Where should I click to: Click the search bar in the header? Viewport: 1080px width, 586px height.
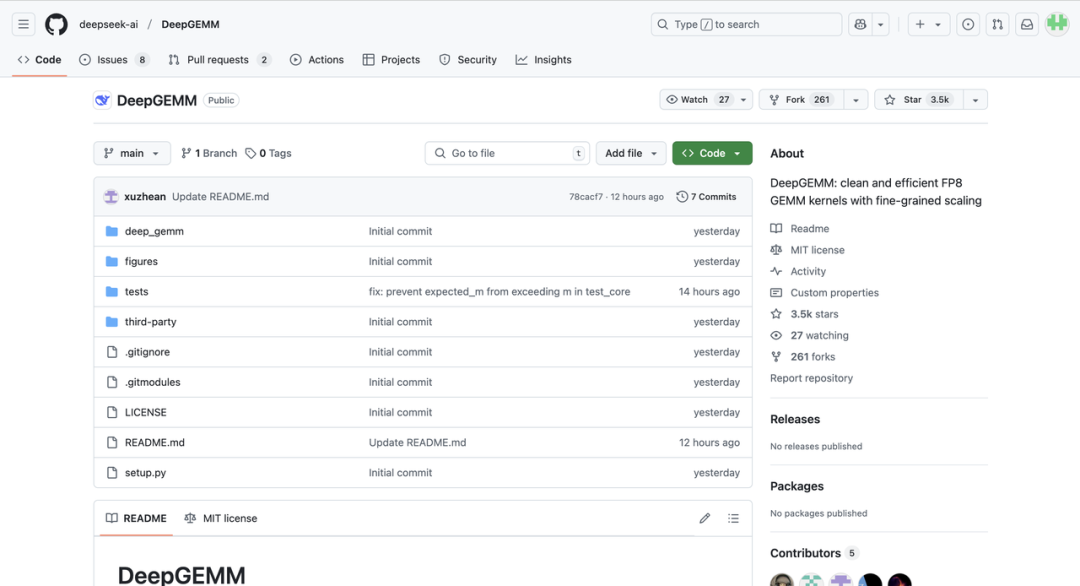[746, 24]
